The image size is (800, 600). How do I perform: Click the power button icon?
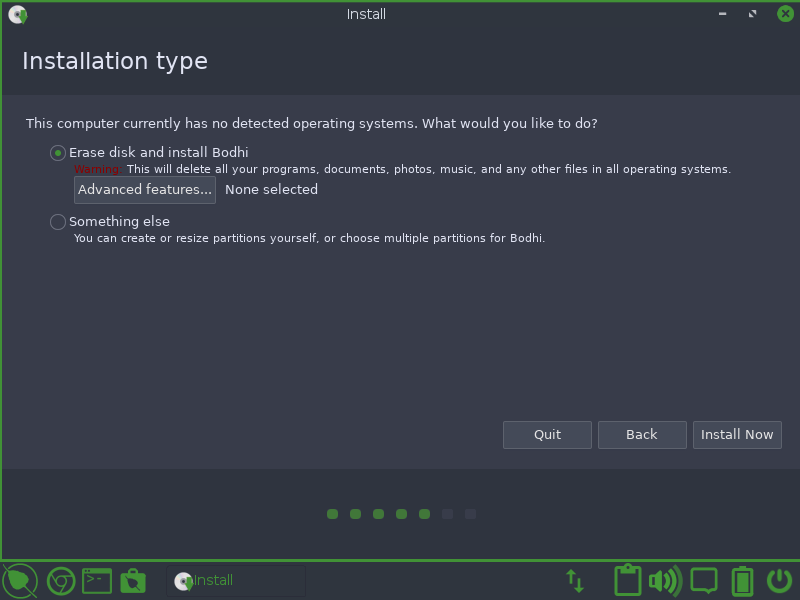click(779, 580)
